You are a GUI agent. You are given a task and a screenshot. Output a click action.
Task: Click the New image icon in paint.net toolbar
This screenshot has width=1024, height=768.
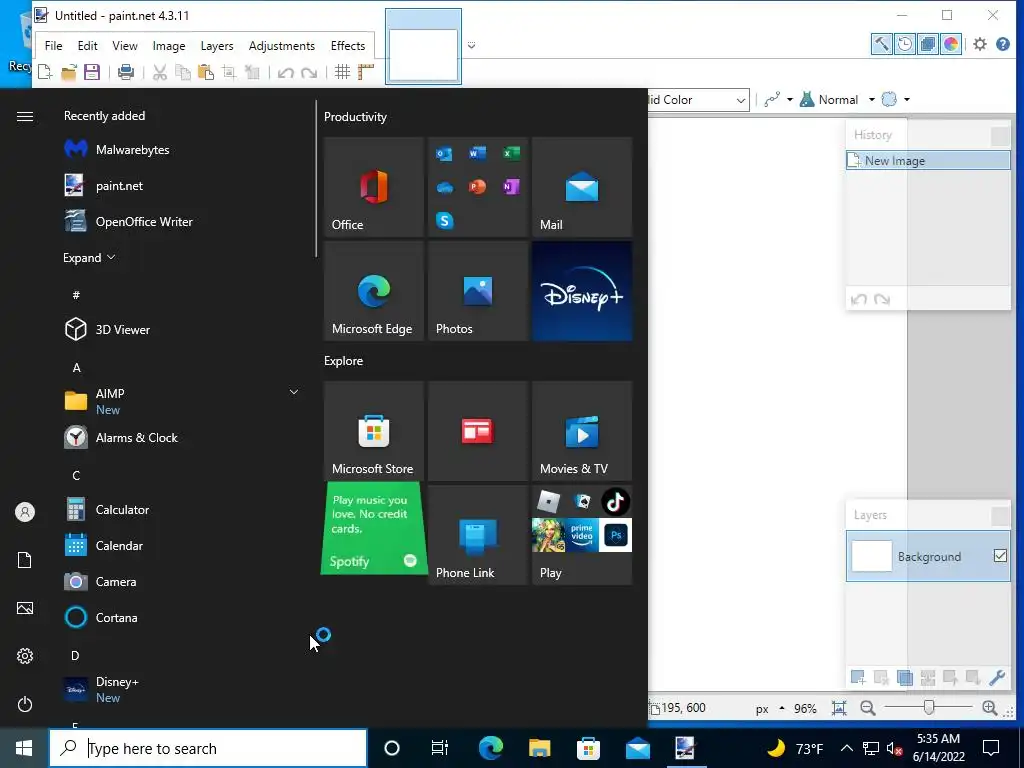[45, 72]
